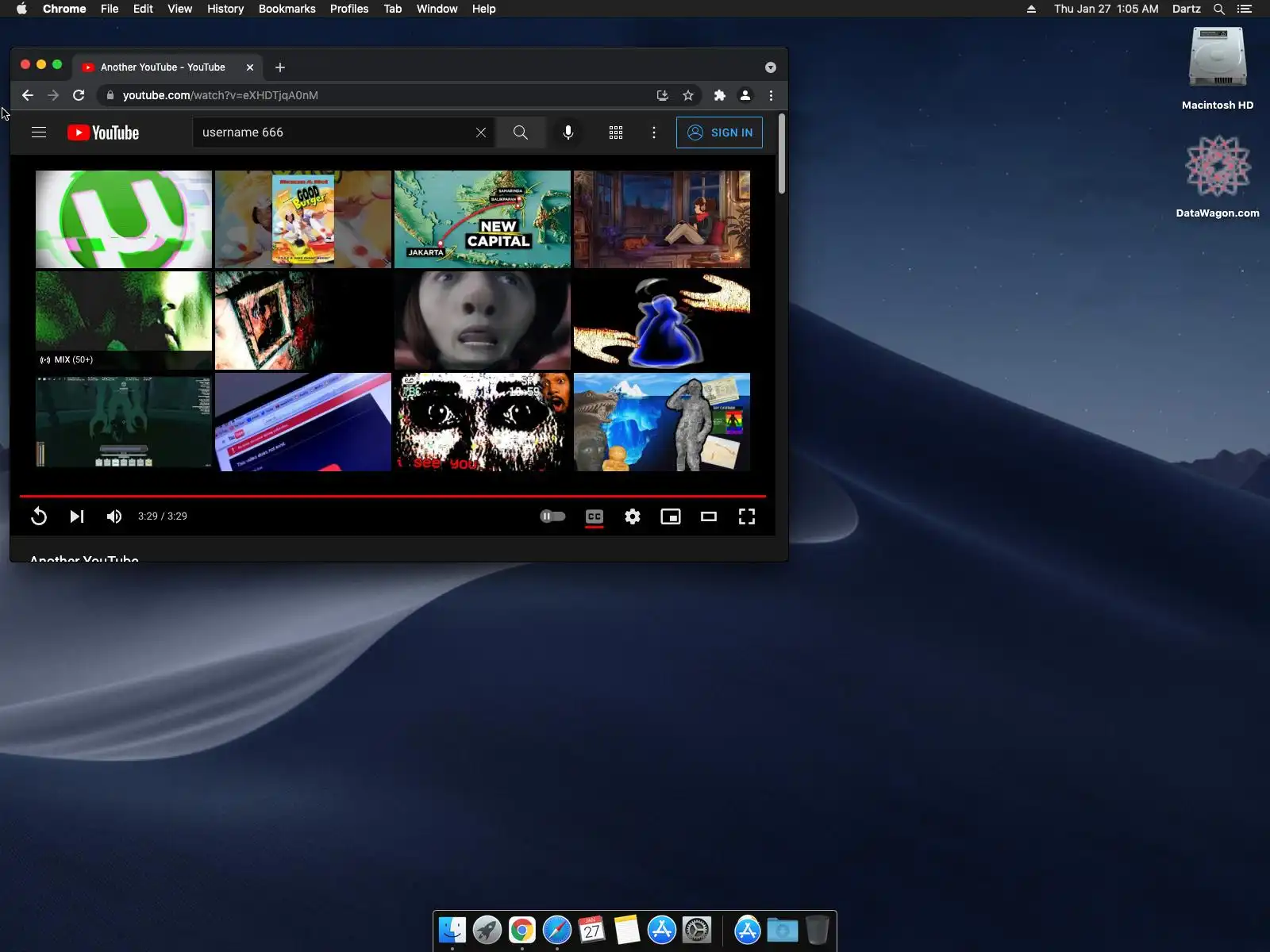Replay the finished video

(39, 516)
